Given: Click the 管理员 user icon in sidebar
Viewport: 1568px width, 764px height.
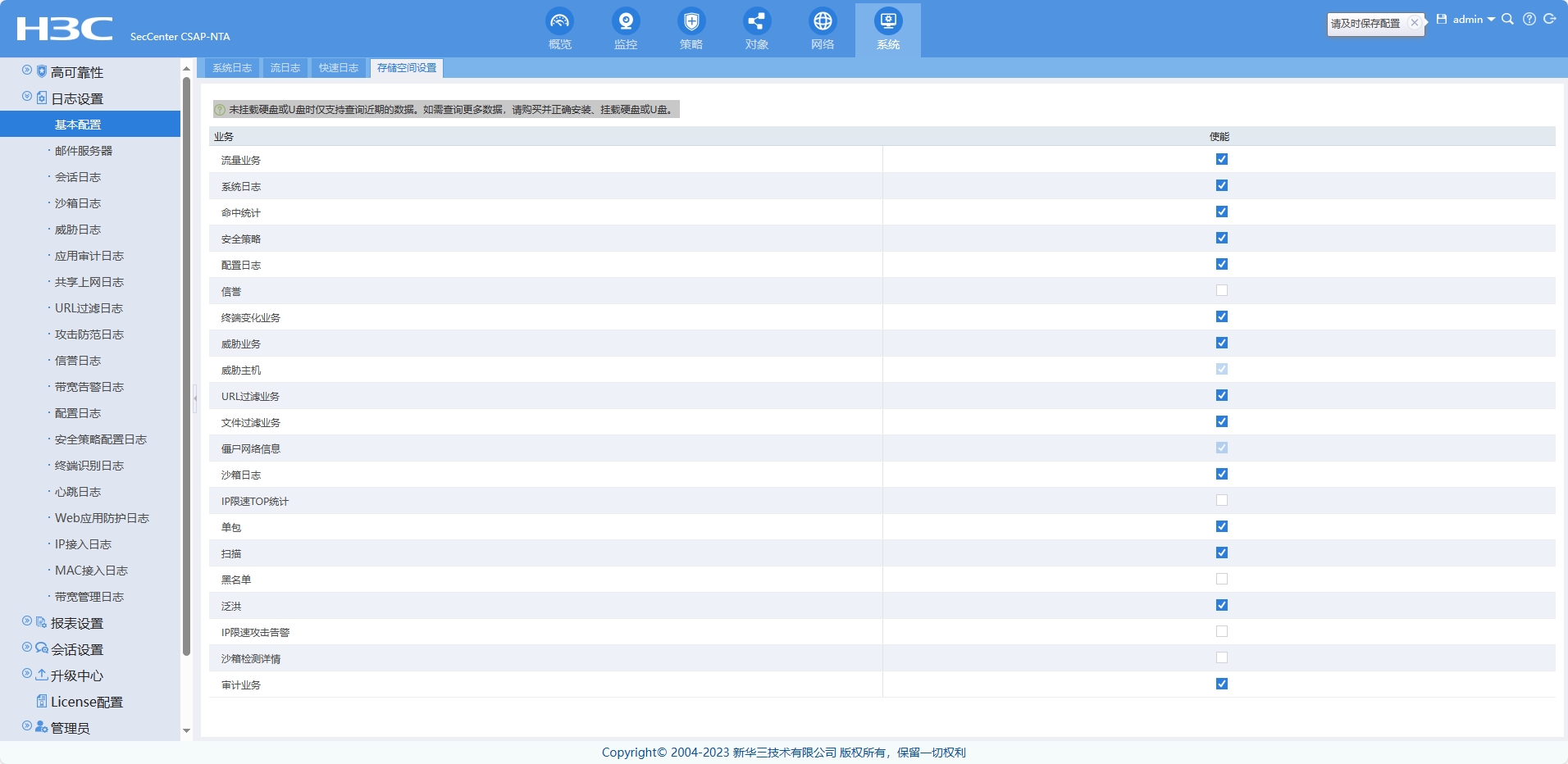Looking at the screenshot, I should (x=42, y=727).
